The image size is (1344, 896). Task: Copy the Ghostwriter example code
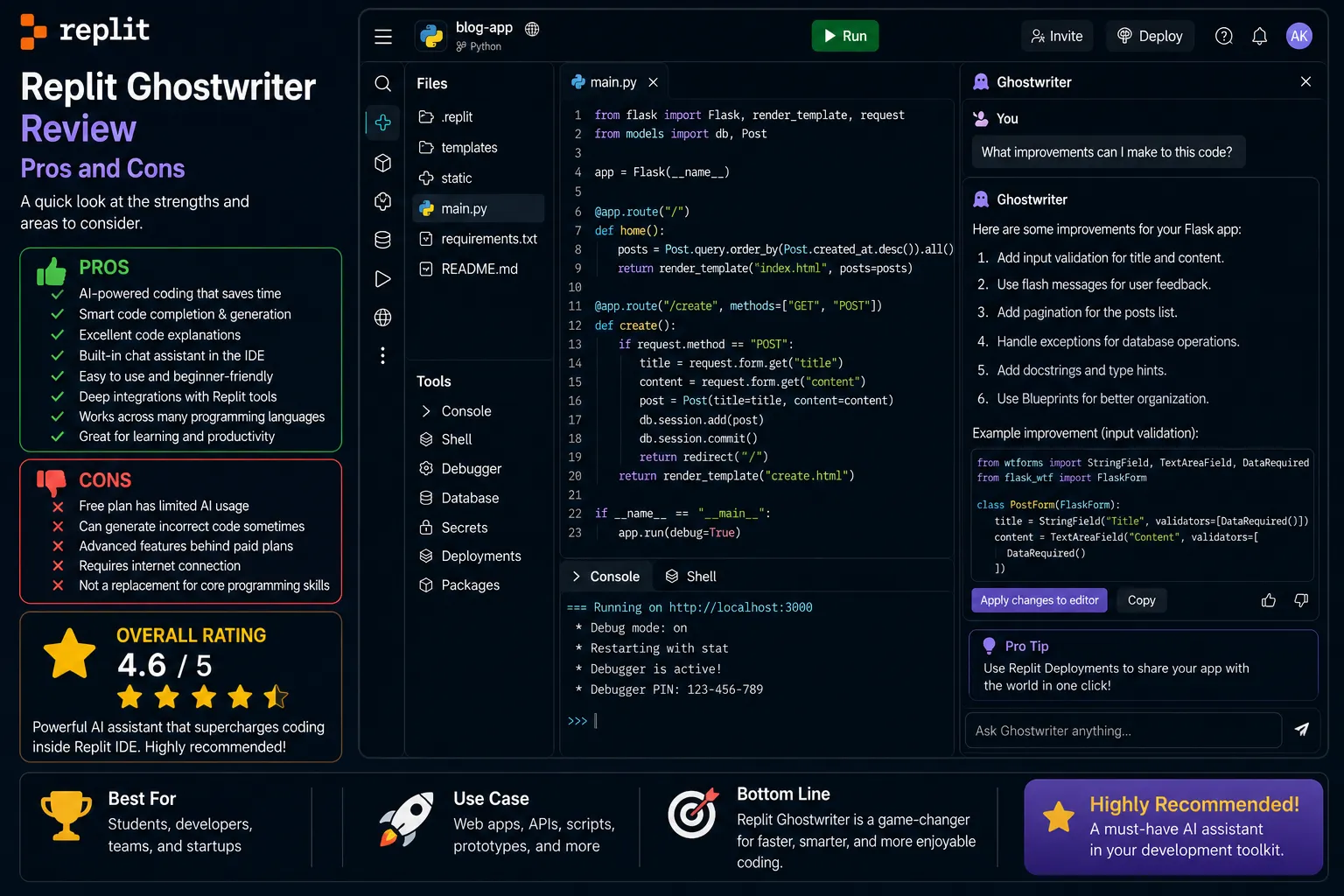click(x=1141, y=600)
